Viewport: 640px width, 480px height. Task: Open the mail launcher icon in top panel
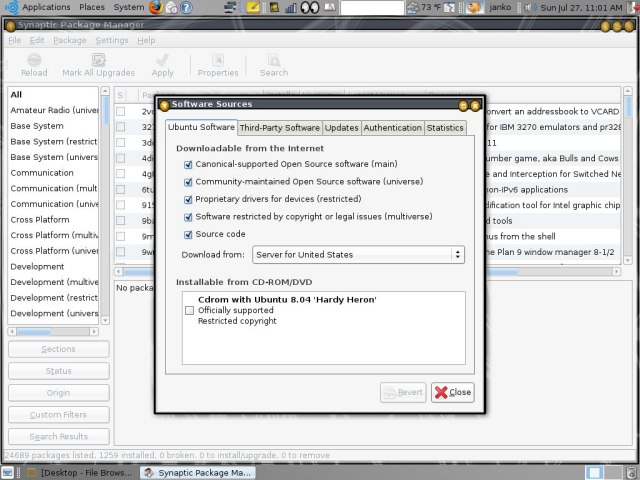coord(171,7)
